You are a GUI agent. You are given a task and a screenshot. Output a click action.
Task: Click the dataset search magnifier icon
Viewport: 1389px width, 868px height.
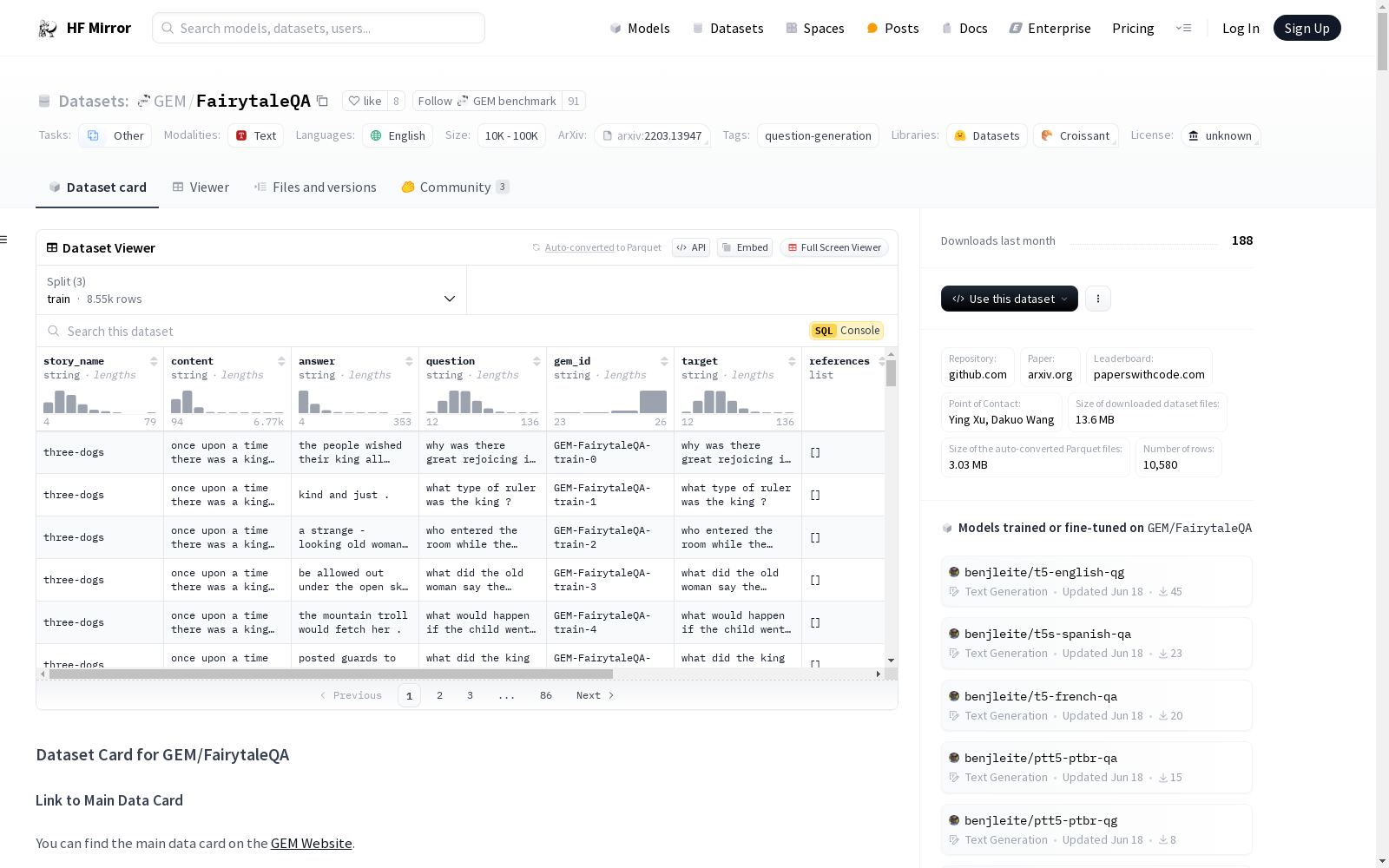54,332
